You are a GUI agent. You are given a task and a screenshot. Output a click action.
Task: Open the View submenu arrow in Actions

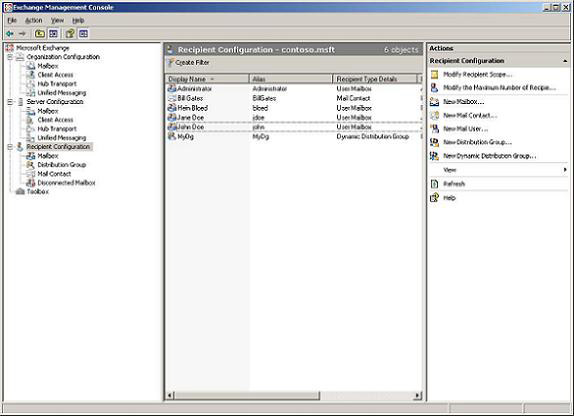[x=565, y=170]
